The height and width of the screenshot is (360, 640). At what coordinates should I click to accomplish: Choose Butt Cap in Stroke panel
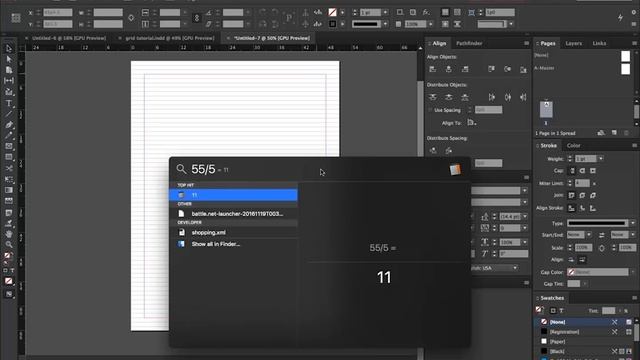[572, 171]
